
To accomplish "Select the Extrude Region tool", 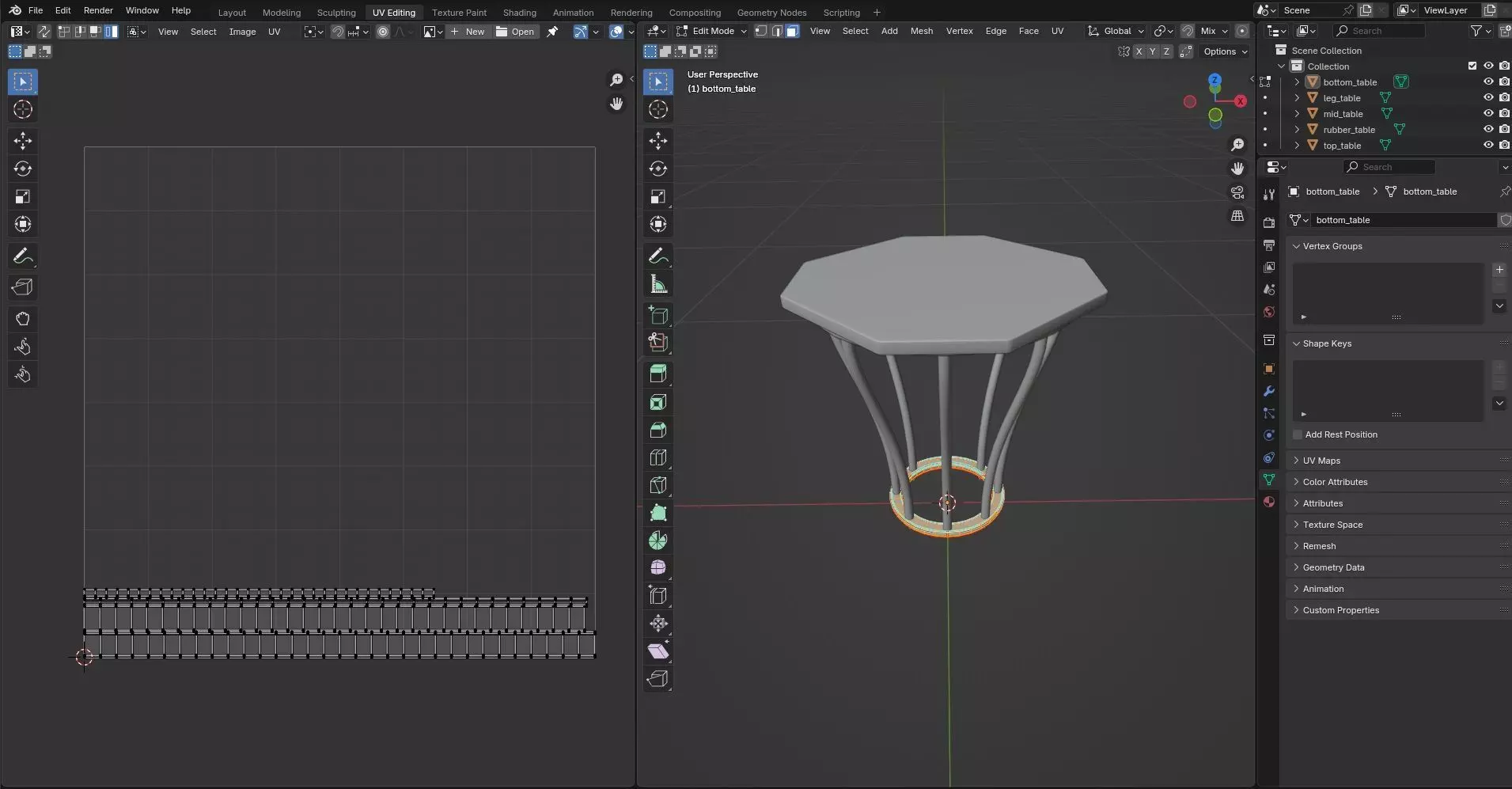I will click(658, 374).
